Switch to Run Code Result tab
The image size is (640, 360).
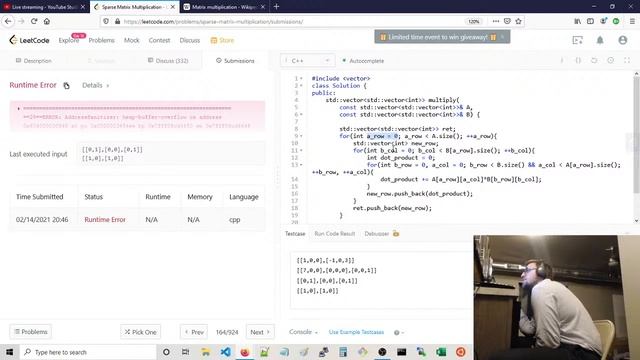(335, 234)
